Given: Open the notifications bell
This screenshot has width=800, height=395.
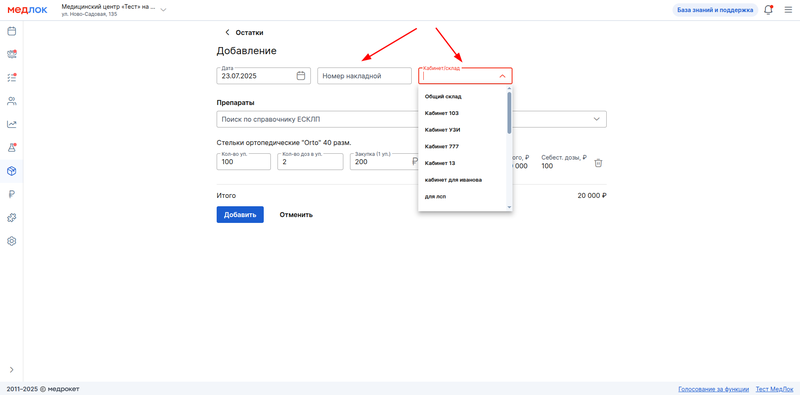Looking at the screenshot, I should 768,10.
